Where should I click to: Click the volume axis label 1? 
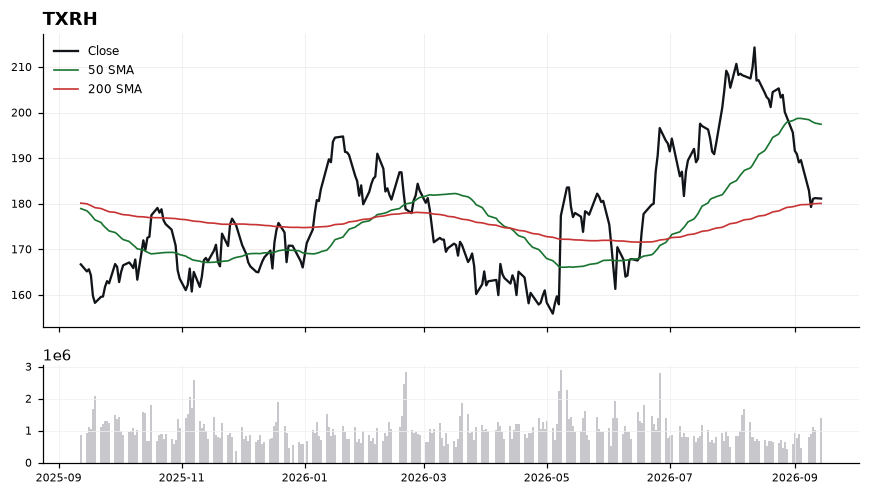29,431
